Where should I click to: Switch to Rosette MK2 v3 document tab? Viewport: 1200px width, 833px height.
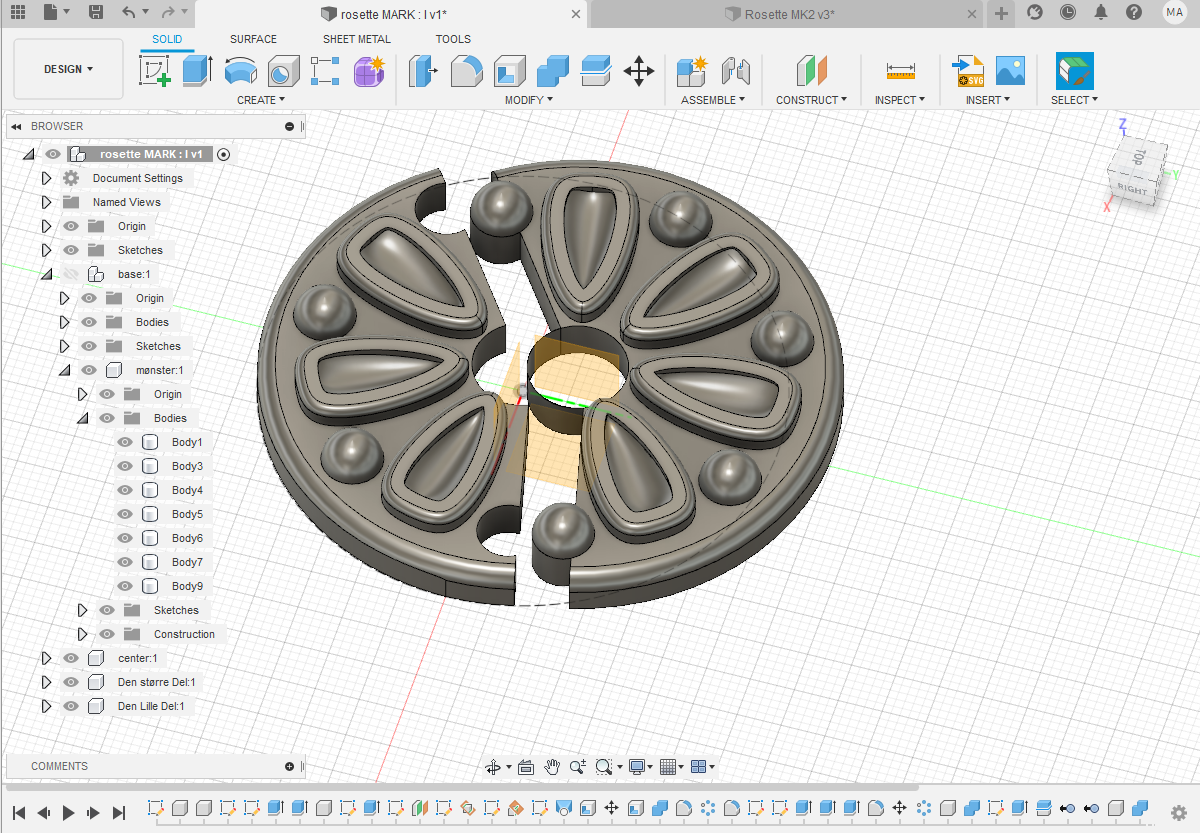pos(790,14)
